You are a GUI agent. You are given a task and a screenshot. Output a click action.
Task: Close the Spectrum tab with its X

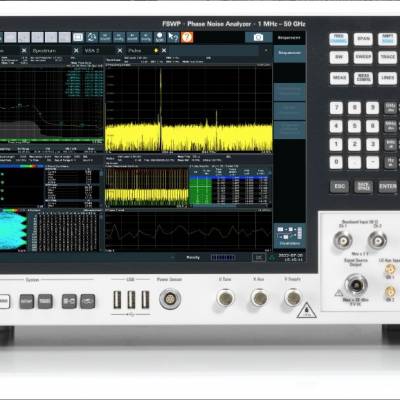point(76,51)
